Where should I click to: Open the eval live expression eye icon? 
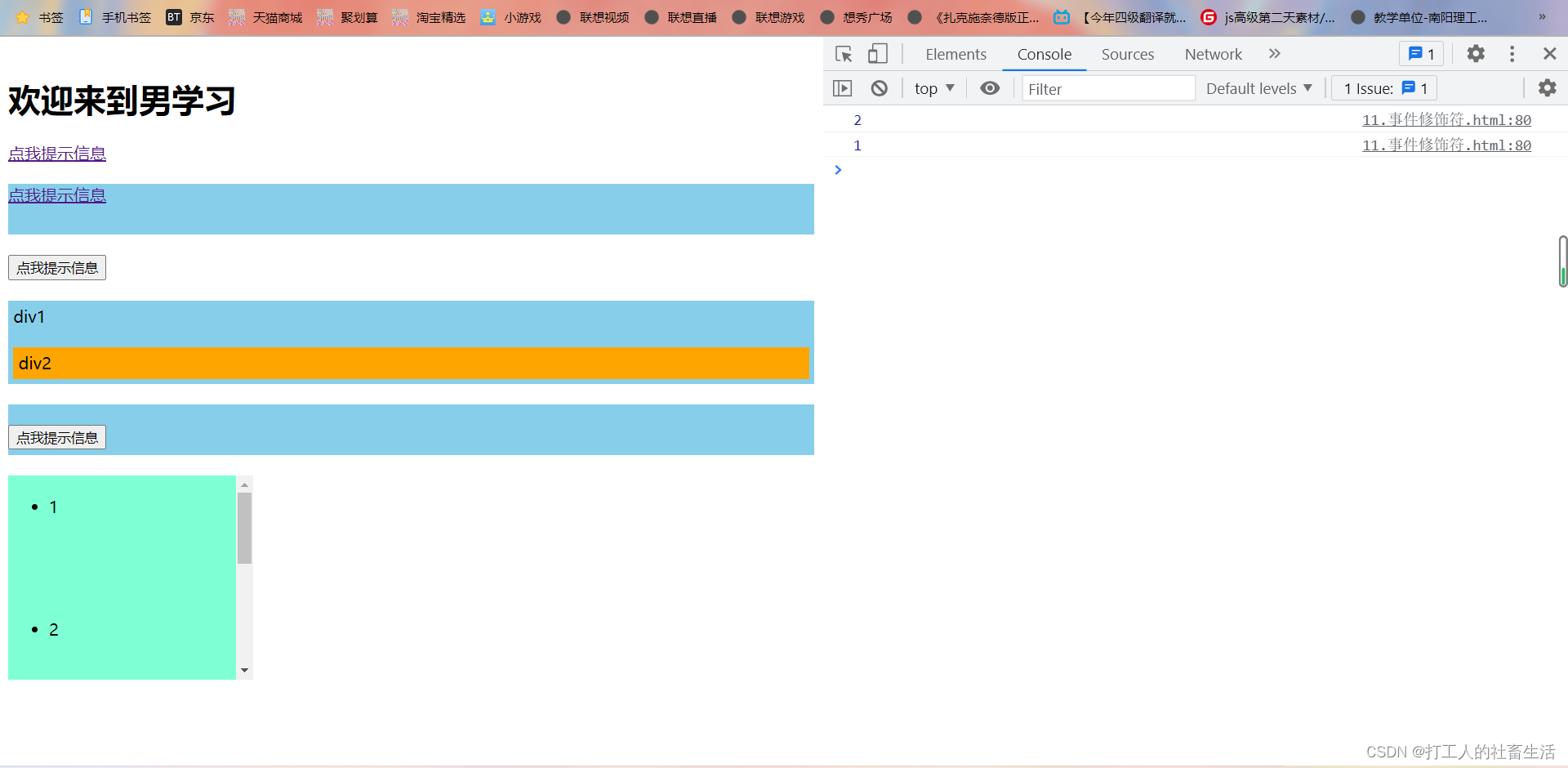pyautogui.click(x=990, y=88)
